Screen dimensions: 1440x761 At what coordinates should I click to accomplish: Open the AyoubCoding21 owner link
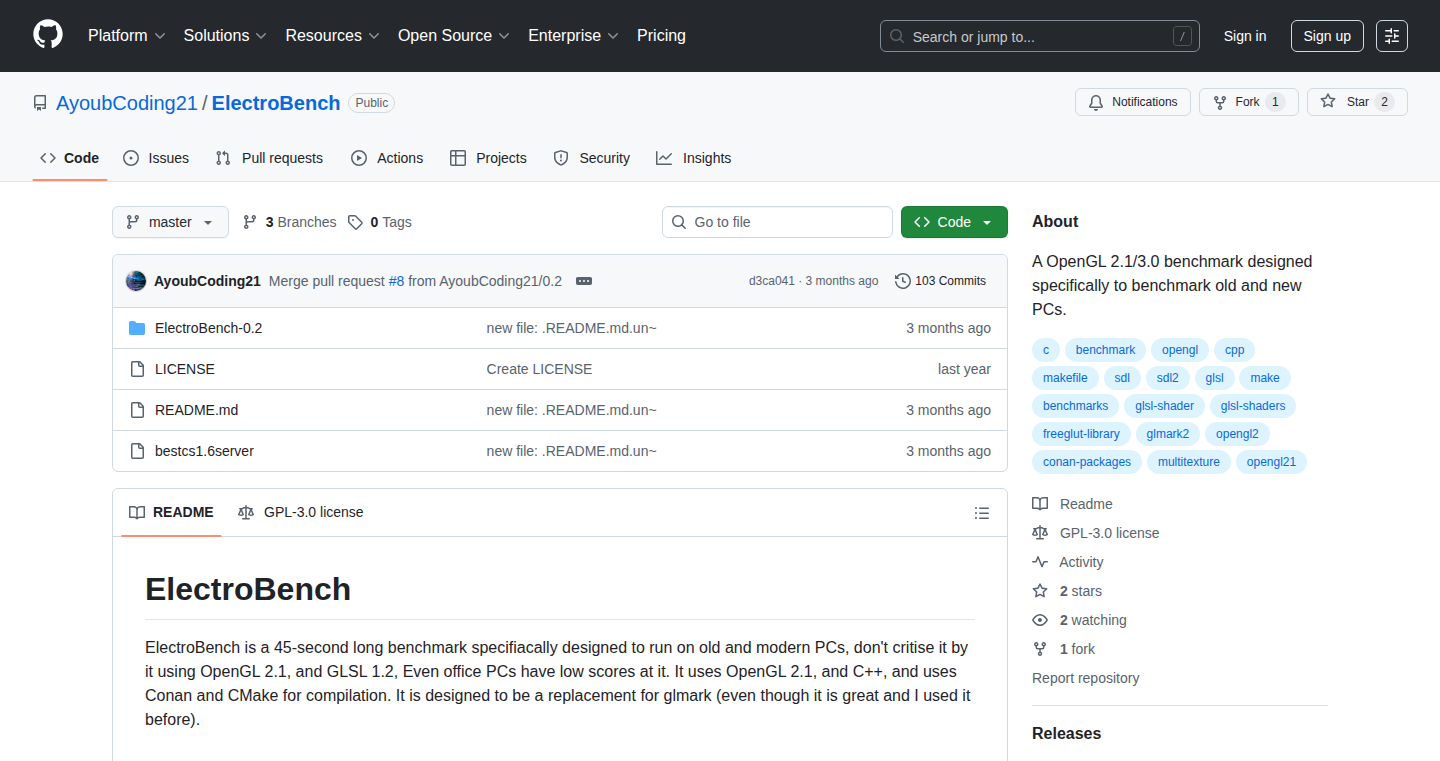(127, 103)
